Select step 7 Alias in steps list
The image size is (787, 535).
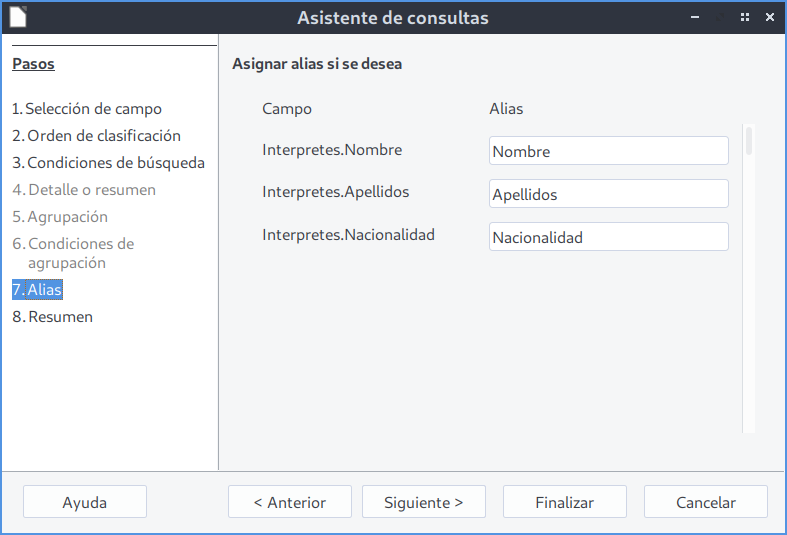(x=37, y=290)
